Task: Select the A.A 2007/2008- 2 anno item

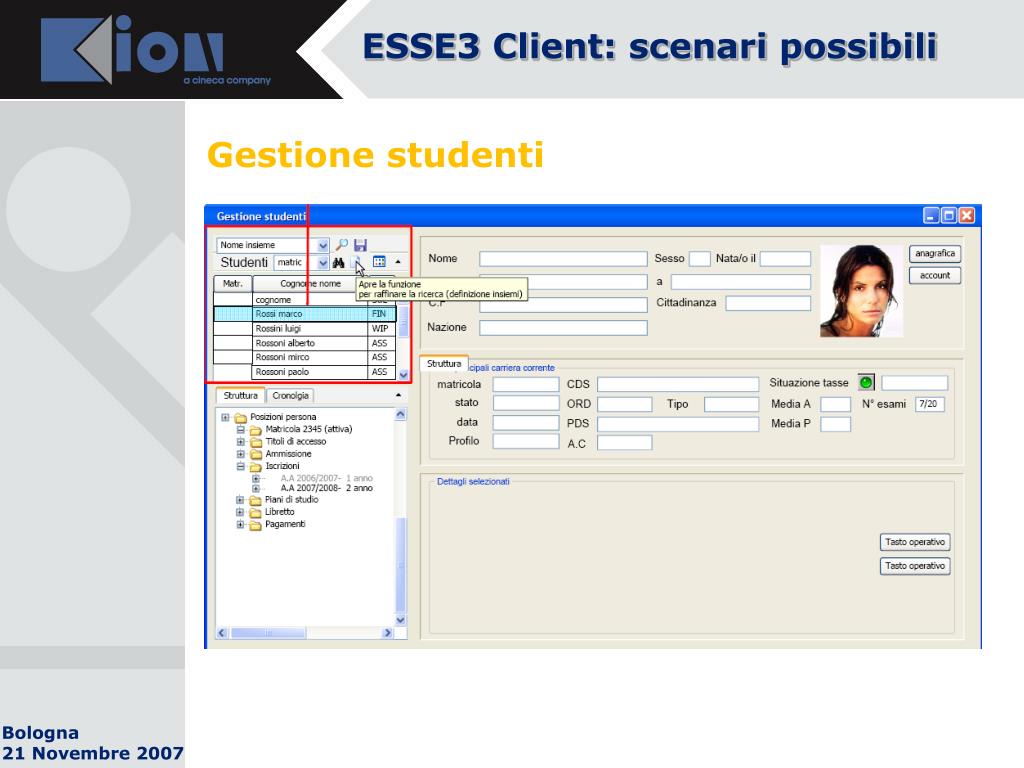Action: (327, 488)
